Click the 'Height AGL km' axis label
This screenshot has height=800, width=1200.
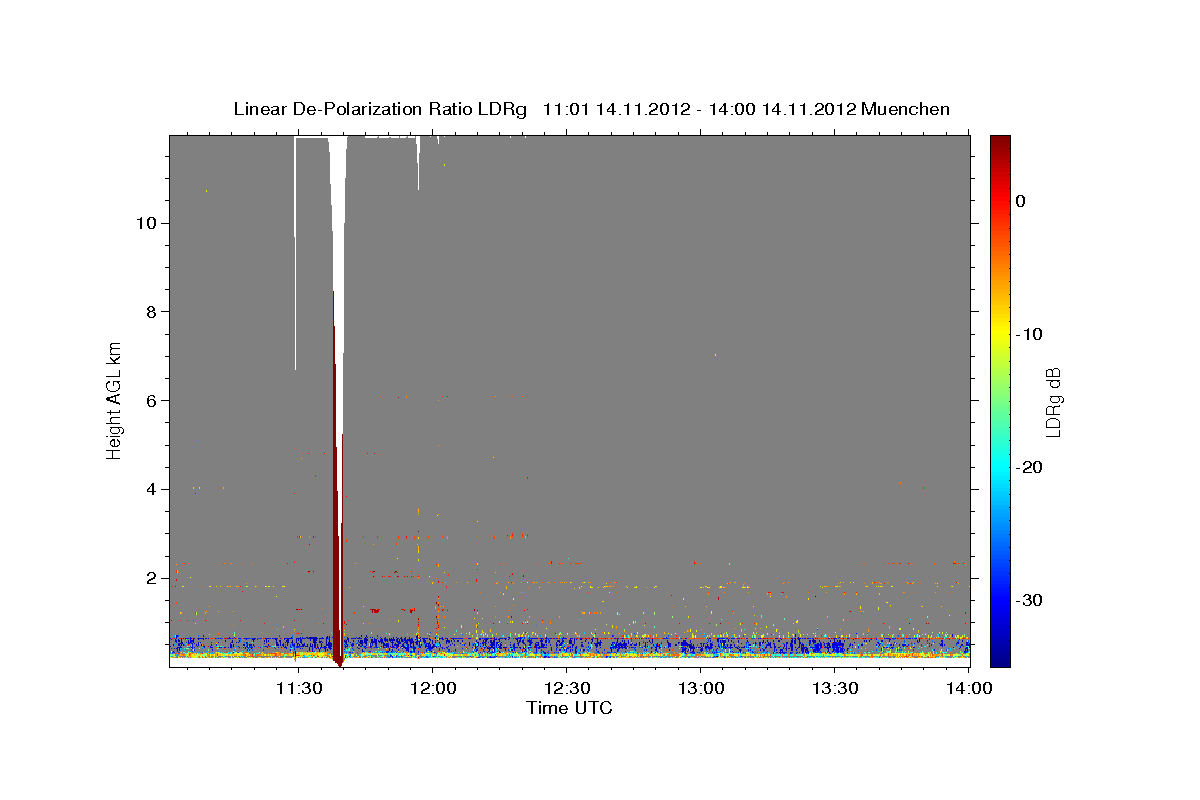[115, 399]
